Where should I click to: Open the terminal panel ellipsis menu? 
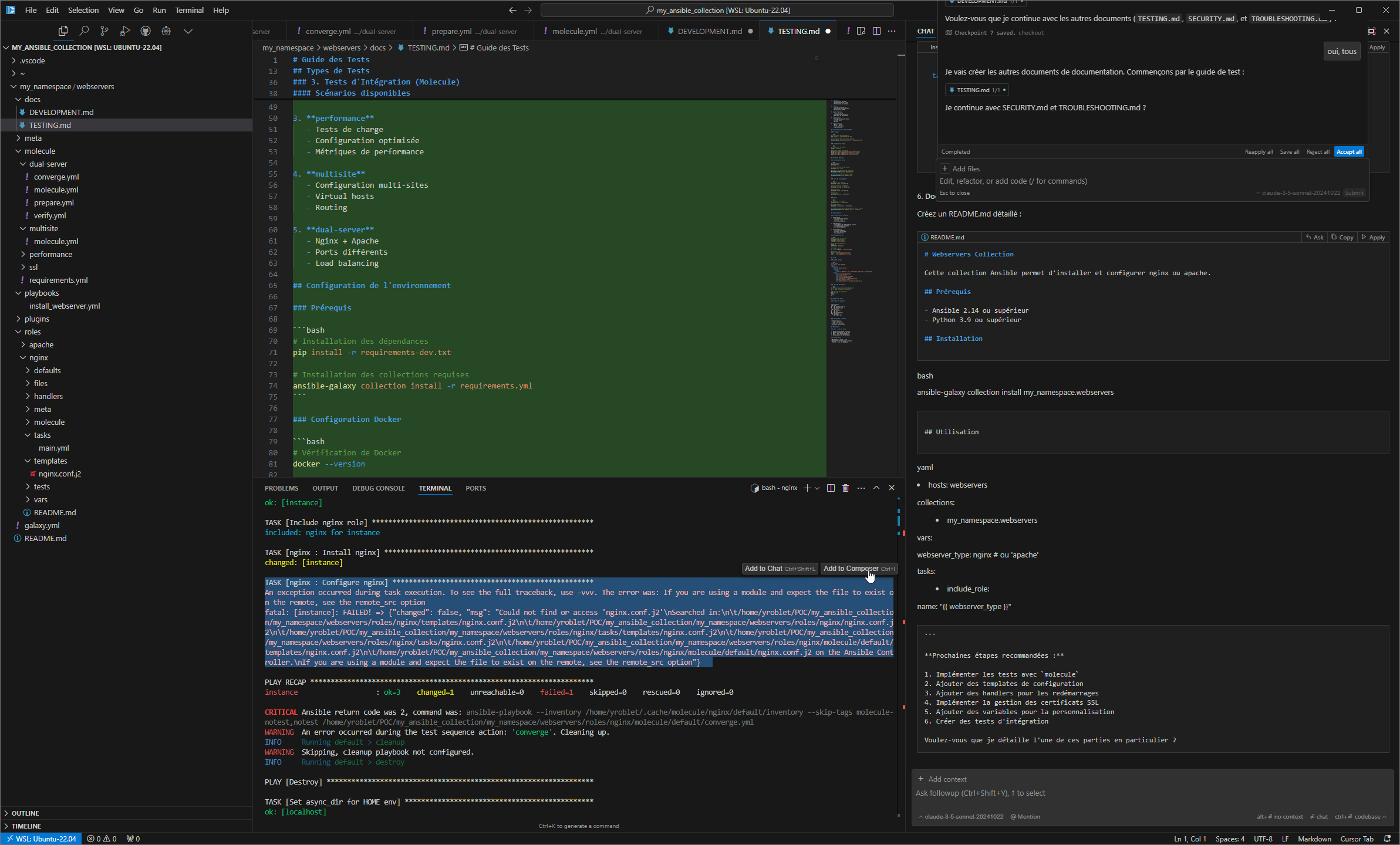(861, 488)
